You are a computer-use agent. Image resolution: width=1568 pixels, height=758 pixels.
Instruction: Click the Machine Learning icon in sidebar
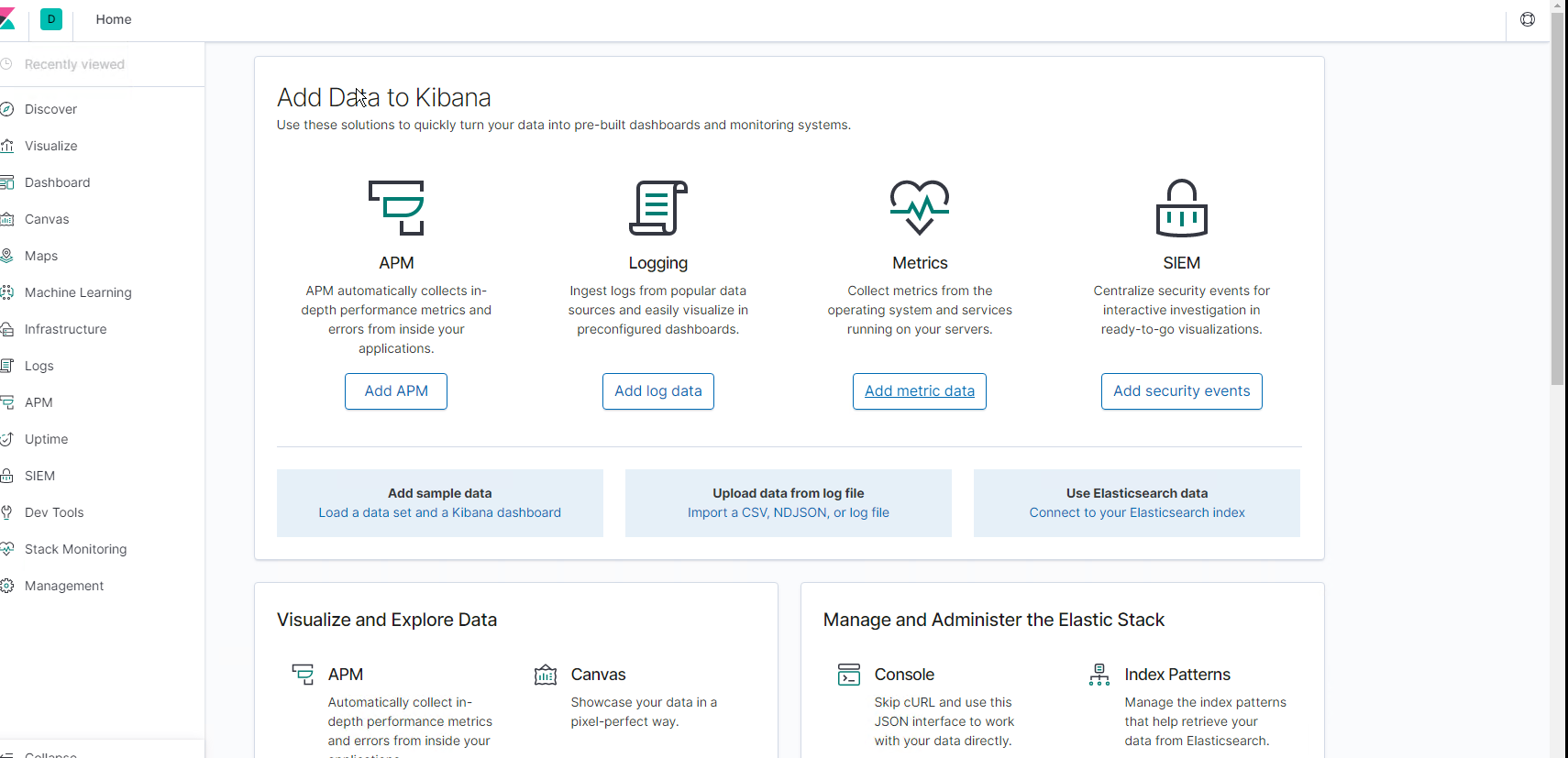(x=6, y=292)
